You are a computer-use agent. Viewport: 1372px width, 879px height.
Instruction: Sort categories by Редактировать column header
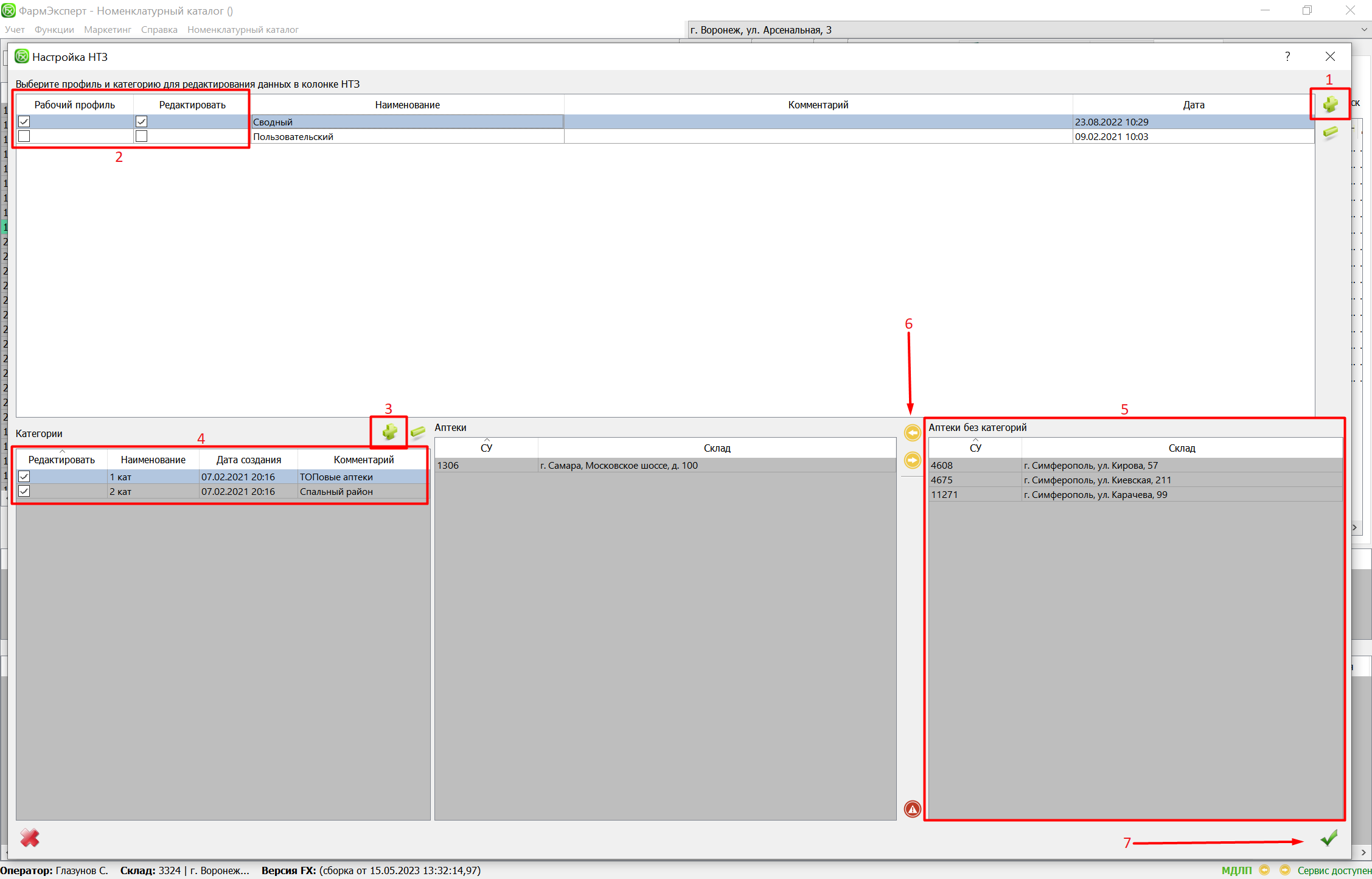tap(61, 460)
